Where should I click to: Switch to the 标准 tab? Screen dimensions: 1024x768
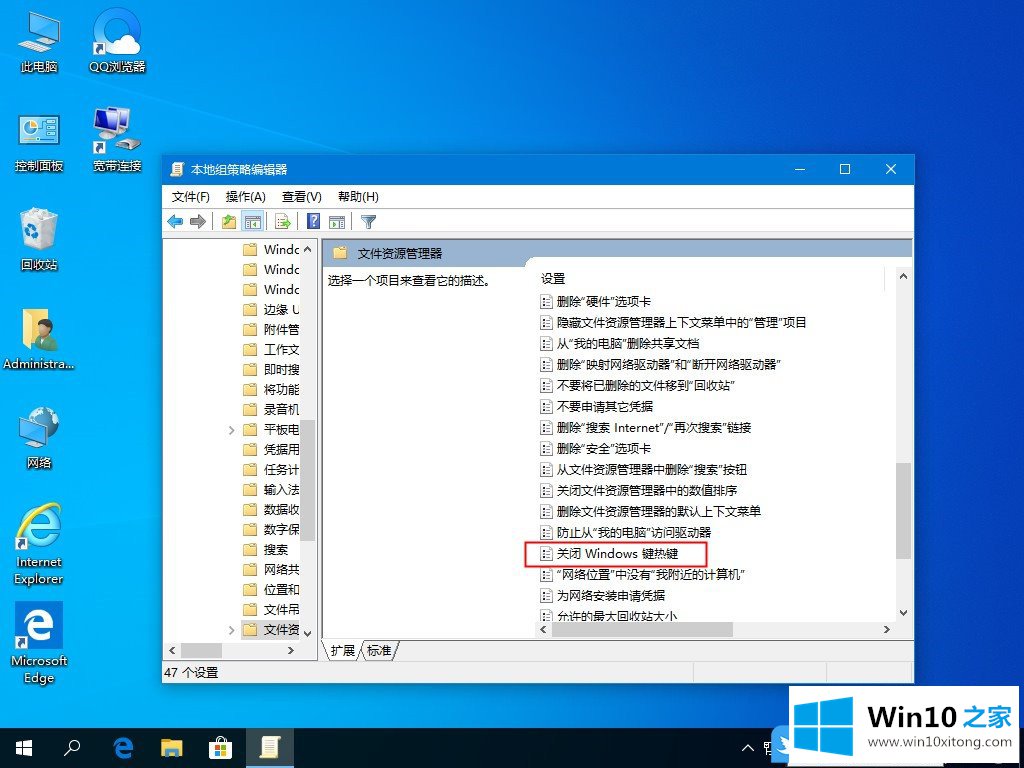379,650
